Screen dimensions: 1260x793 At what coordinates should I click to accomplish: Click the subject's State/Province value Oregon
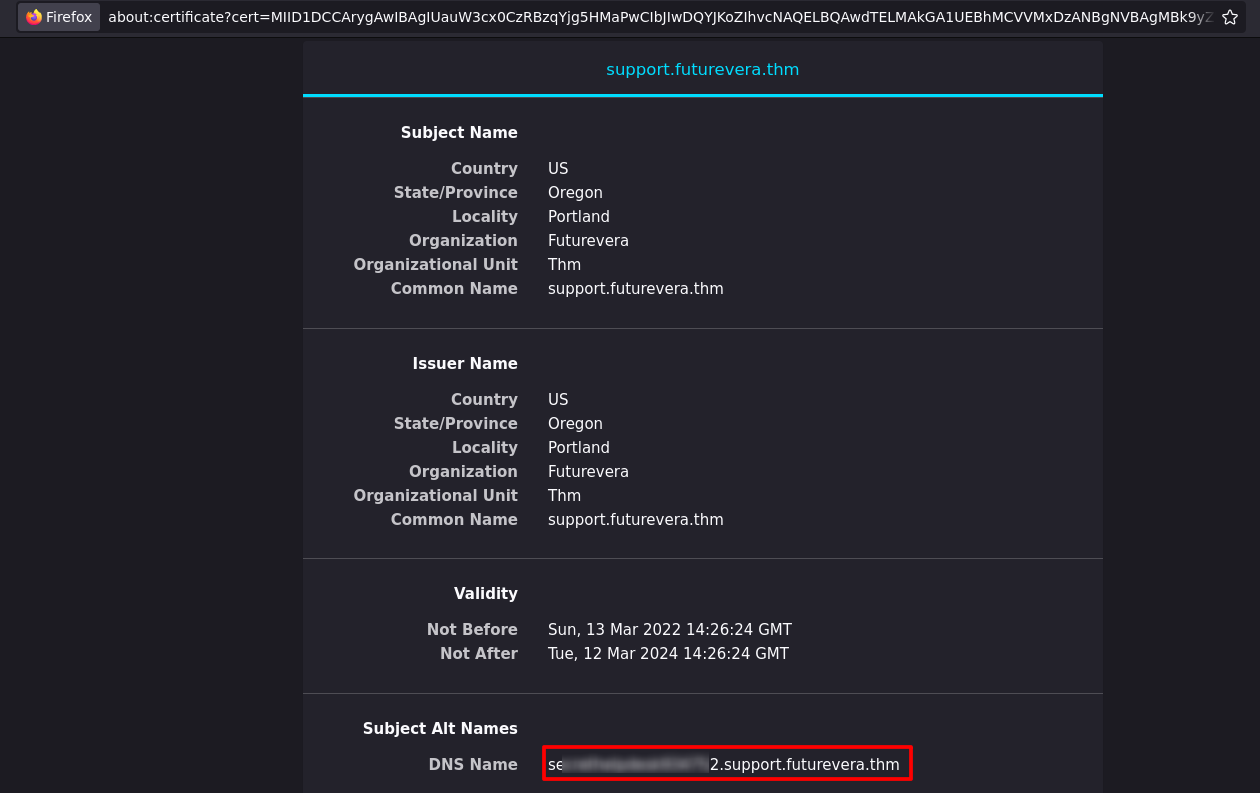coord(575,193)
